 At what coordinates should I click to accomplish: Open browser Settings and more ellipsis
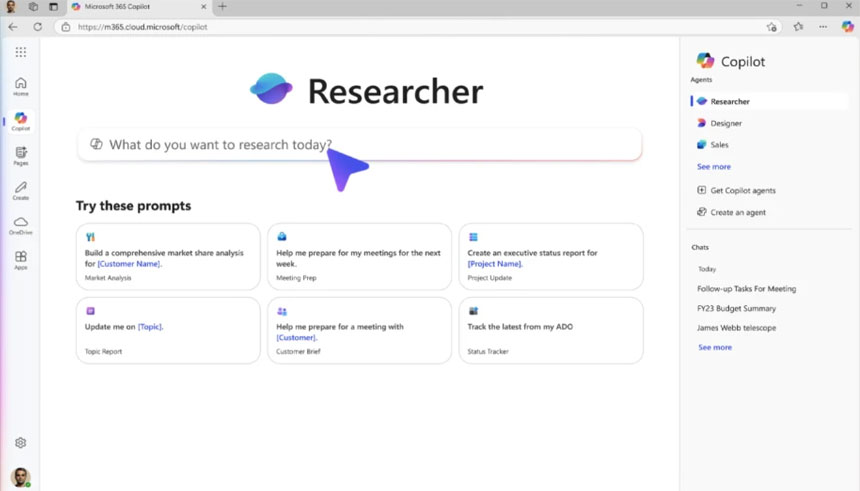tap(823, 26)
